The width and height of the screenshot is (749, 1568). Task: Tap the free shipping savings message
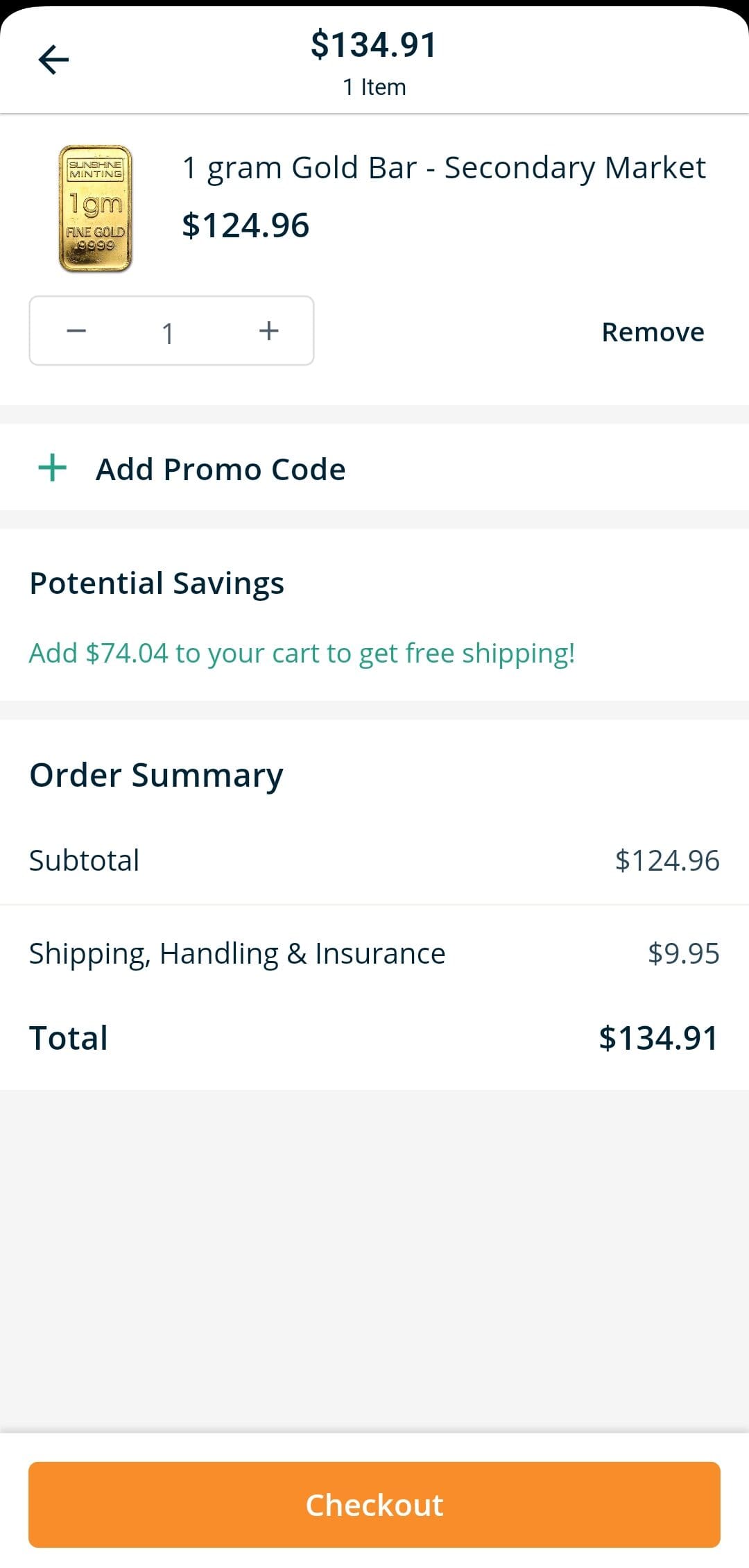pyautogui.click(x=302, y=653)
